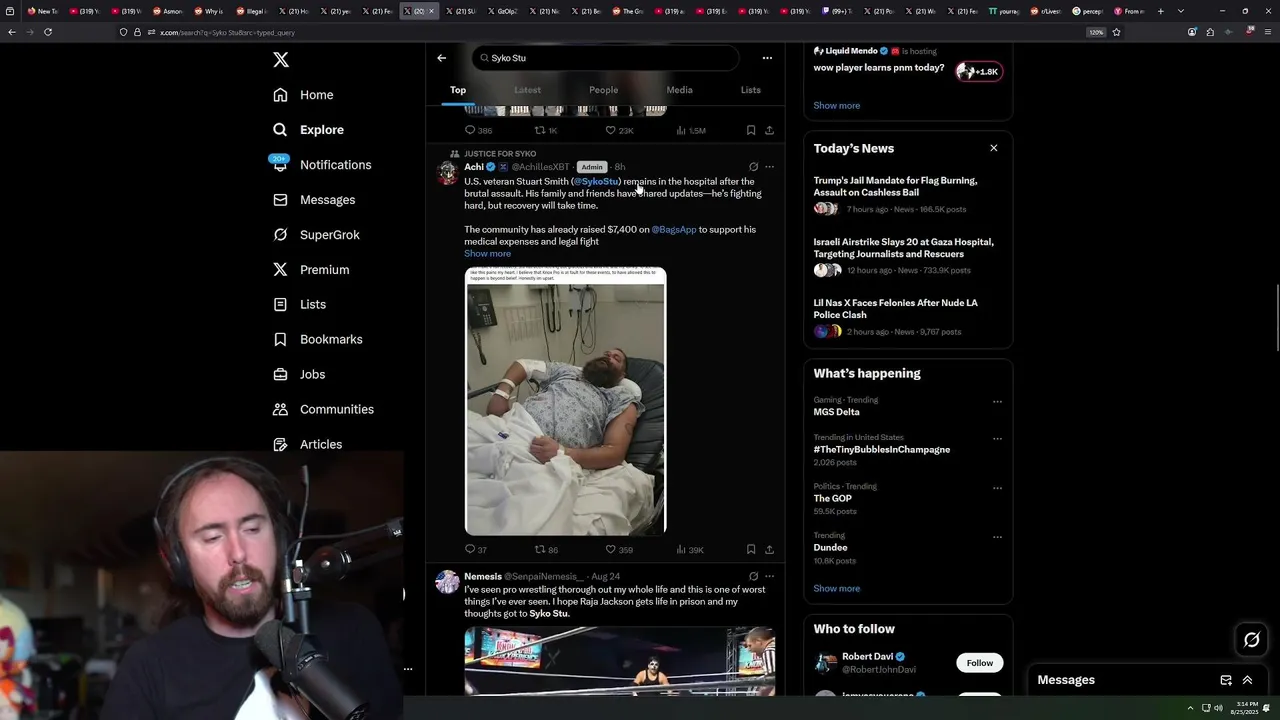Join Liquid Mendo space listener badge

pyautogui.click(x=979, y=71)
